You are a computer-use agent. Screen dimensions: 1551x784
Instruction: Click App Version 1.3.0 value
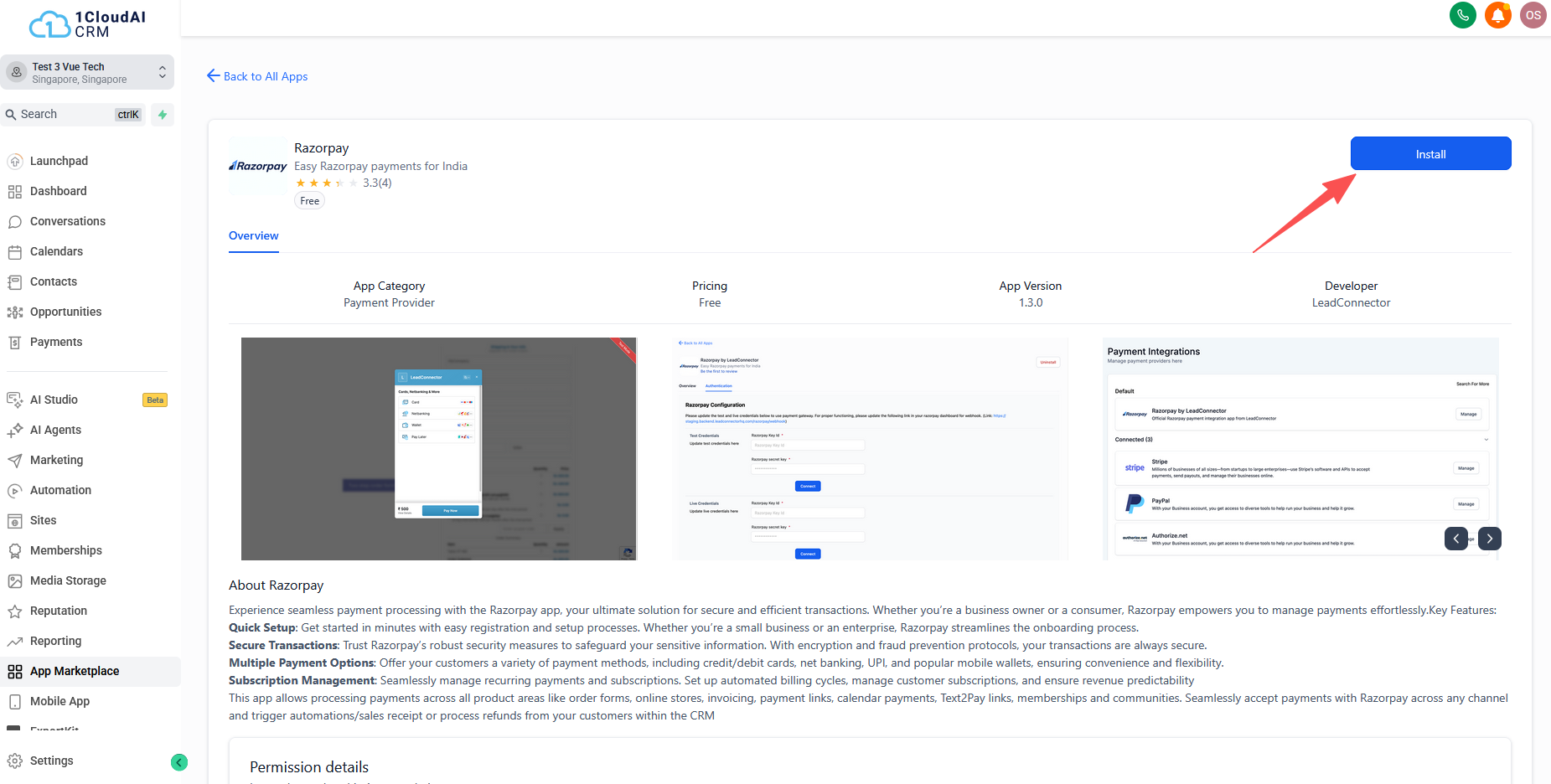click(1031, 303)
